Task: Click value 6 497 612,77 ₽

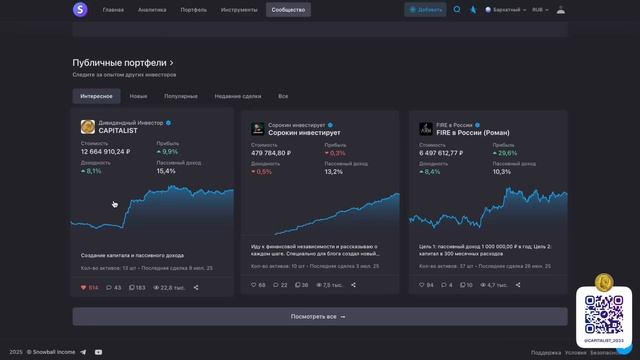Action: point(441,153)
